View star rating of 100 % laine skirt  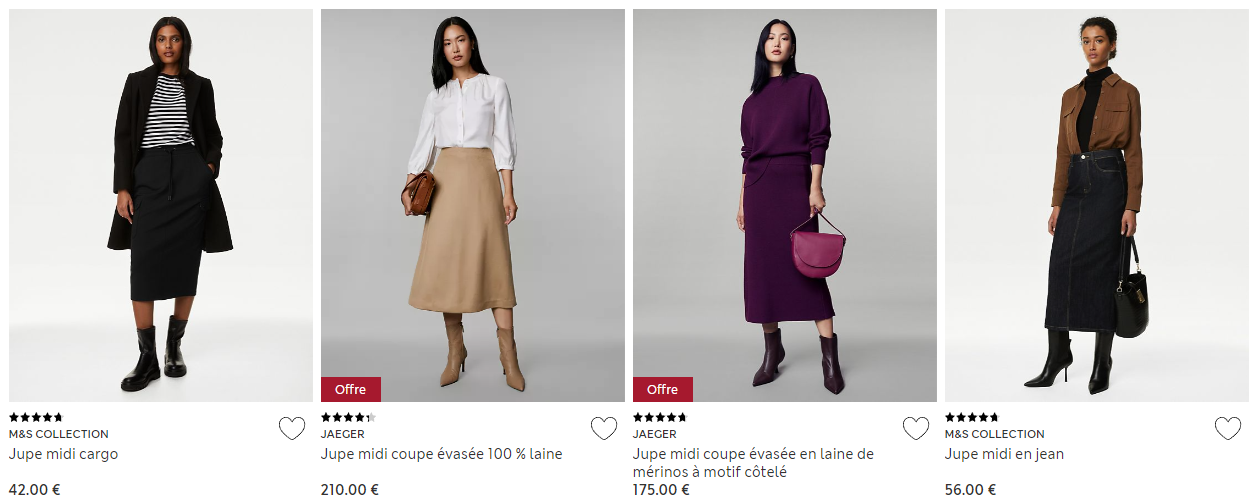348,417
